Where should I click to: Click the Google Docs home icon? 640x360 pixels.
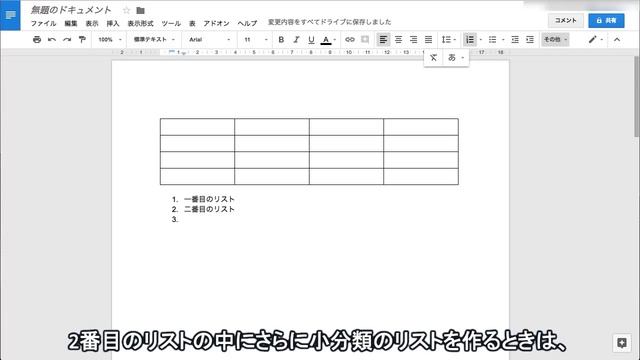tap(10, 15)
